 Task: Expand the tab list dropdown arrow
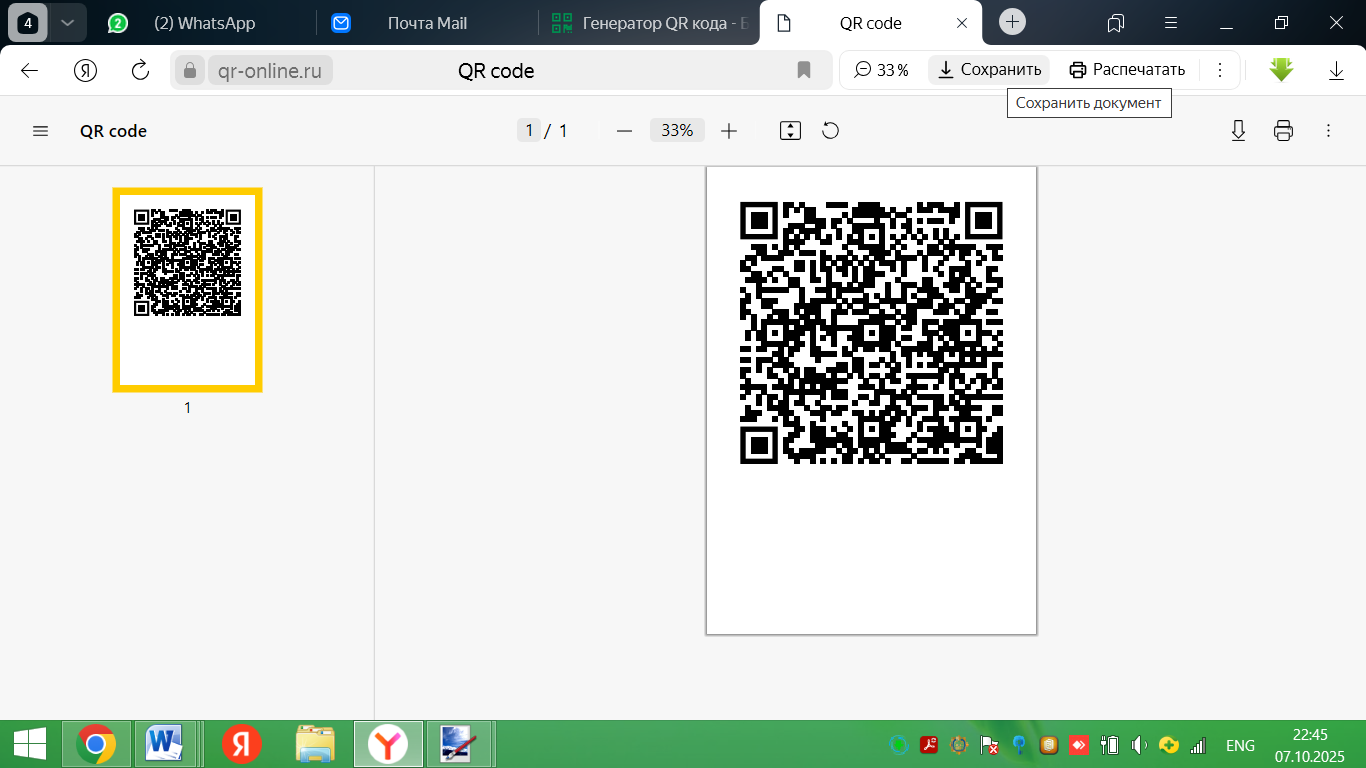click(x=67, y=22)
